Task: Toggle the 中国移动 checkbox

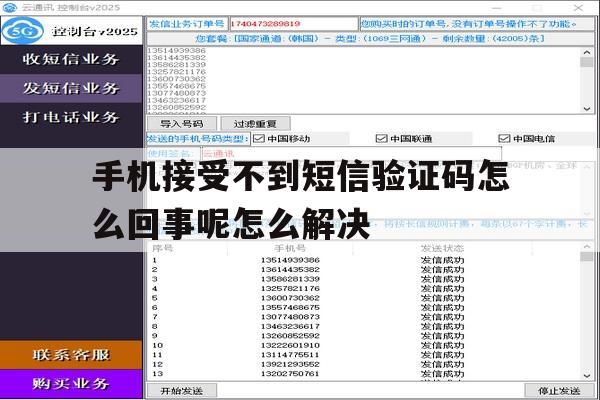Action: click(x=259, y=139)
